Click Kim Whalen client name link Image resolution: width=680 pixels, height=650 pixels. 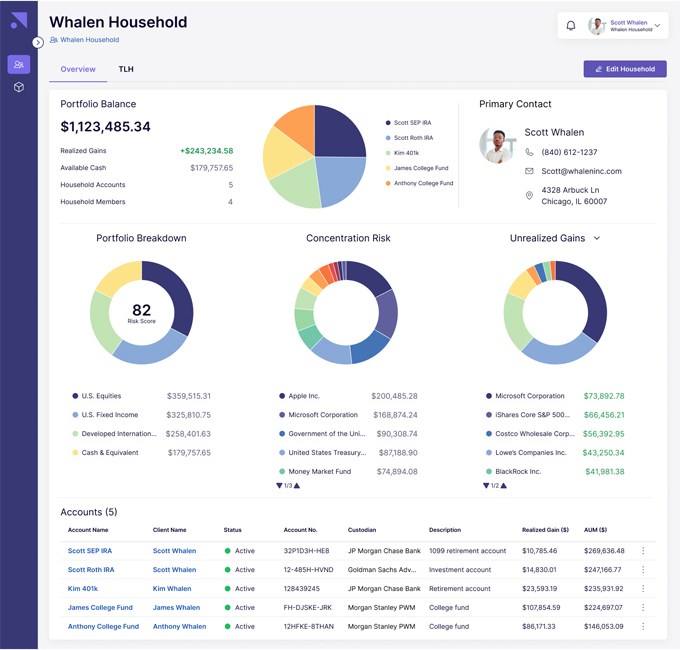point(172,589)
